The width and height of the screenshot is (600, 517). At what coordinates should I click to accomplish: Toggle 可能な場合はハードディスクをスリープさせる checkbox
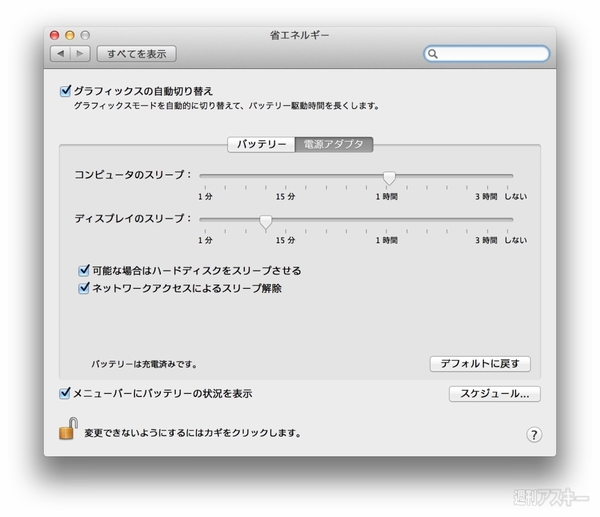(x=84, y=271)
